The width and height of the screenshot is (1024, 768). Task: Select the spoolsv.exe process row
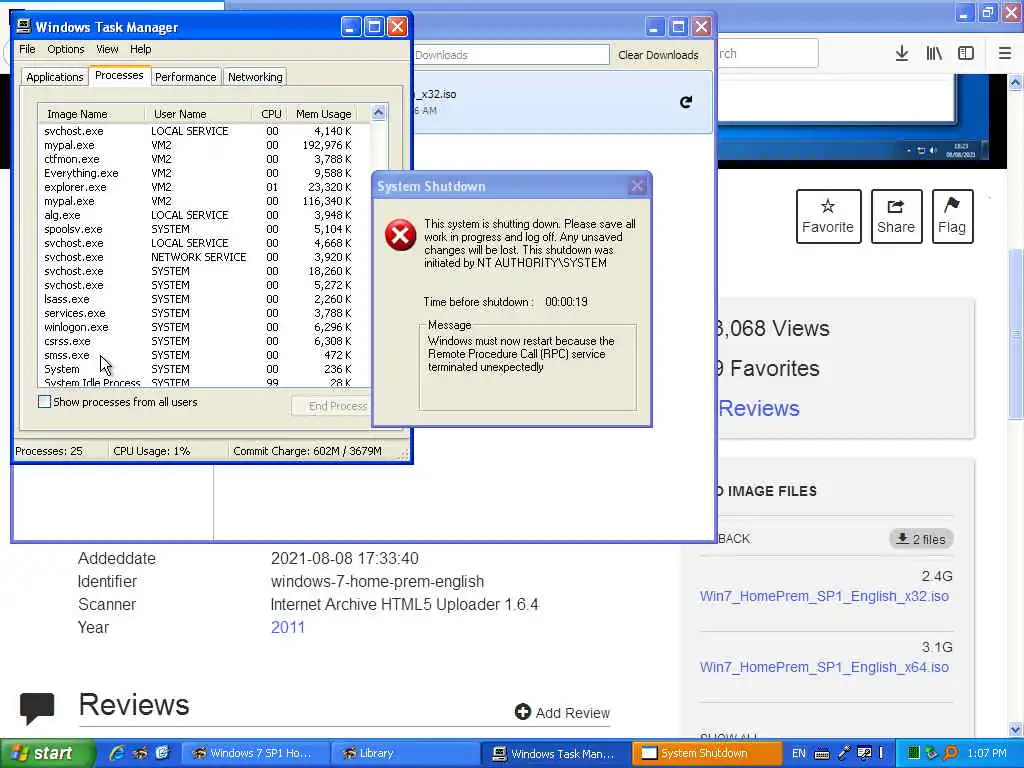(204, 229)
